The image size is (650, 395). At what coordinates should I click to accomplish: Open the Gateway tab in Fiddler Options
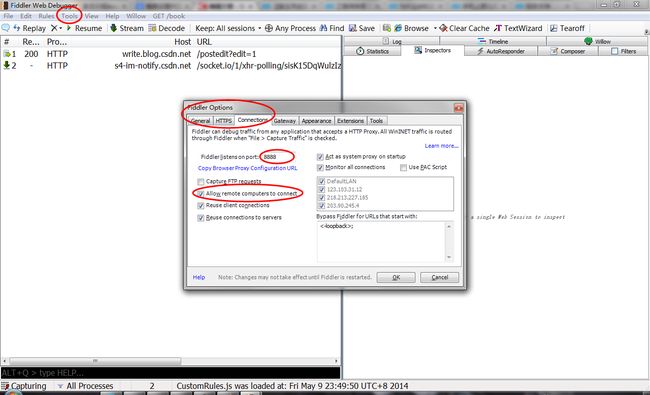(x=285, y=121)
